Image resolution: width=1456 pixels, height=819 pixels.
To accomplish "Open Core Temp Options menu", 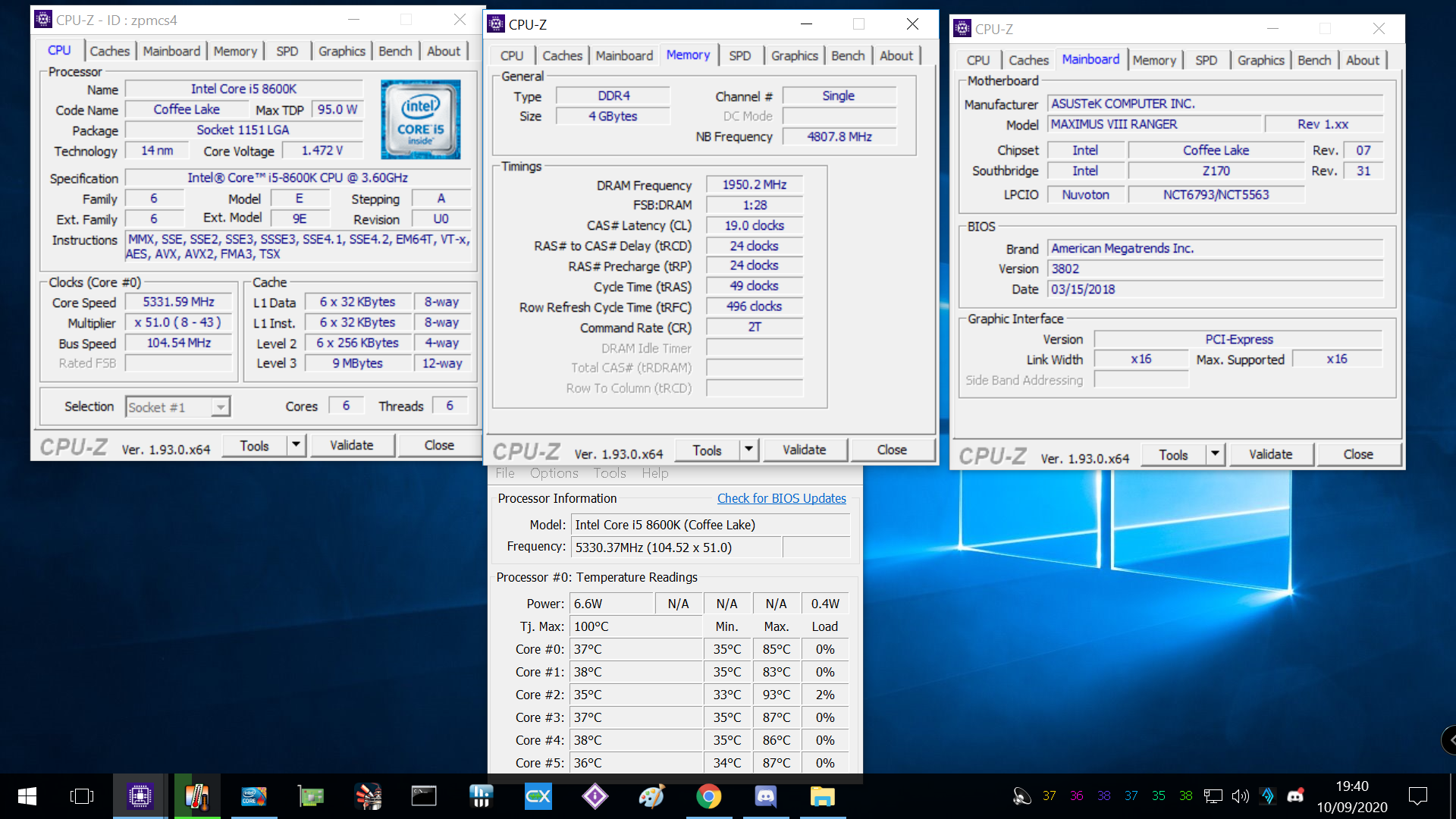I will 554,473.
